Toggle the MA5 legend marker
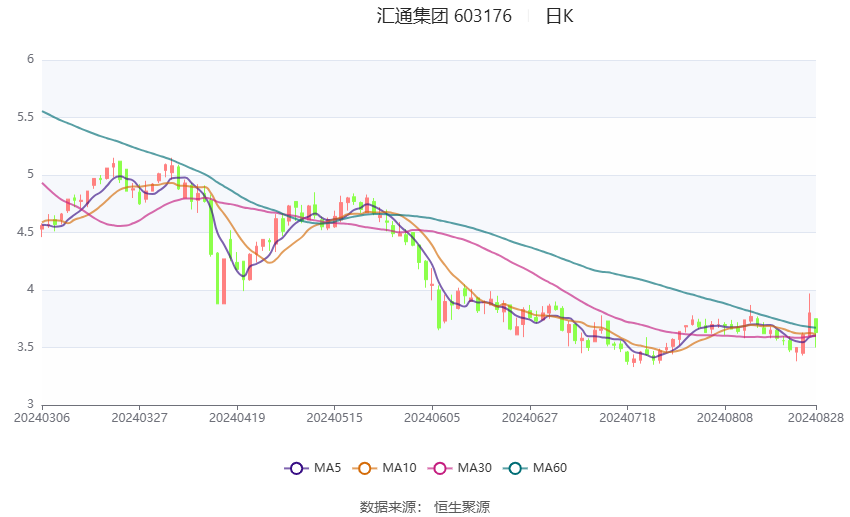The width and height of the screenshot is (850, 517). 297,468
